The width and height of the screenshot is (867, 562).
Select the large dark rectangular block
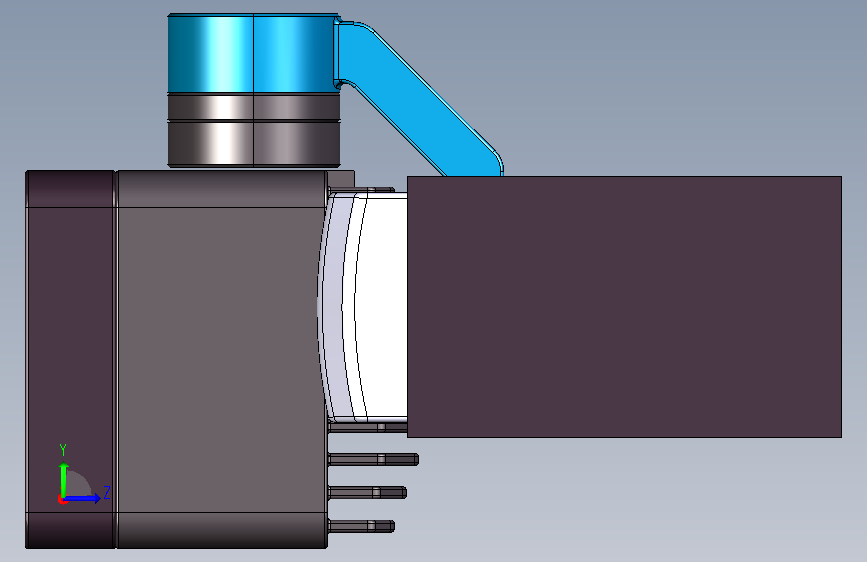(624, 307)
